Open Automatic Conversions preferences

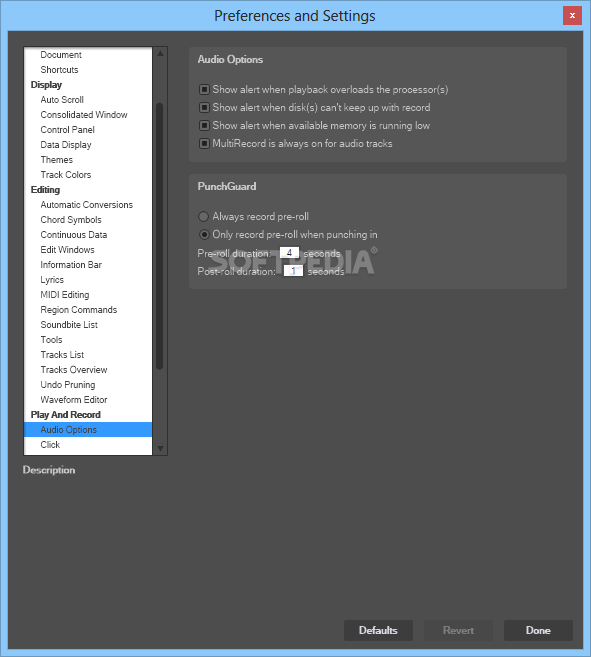pos(88,205)
